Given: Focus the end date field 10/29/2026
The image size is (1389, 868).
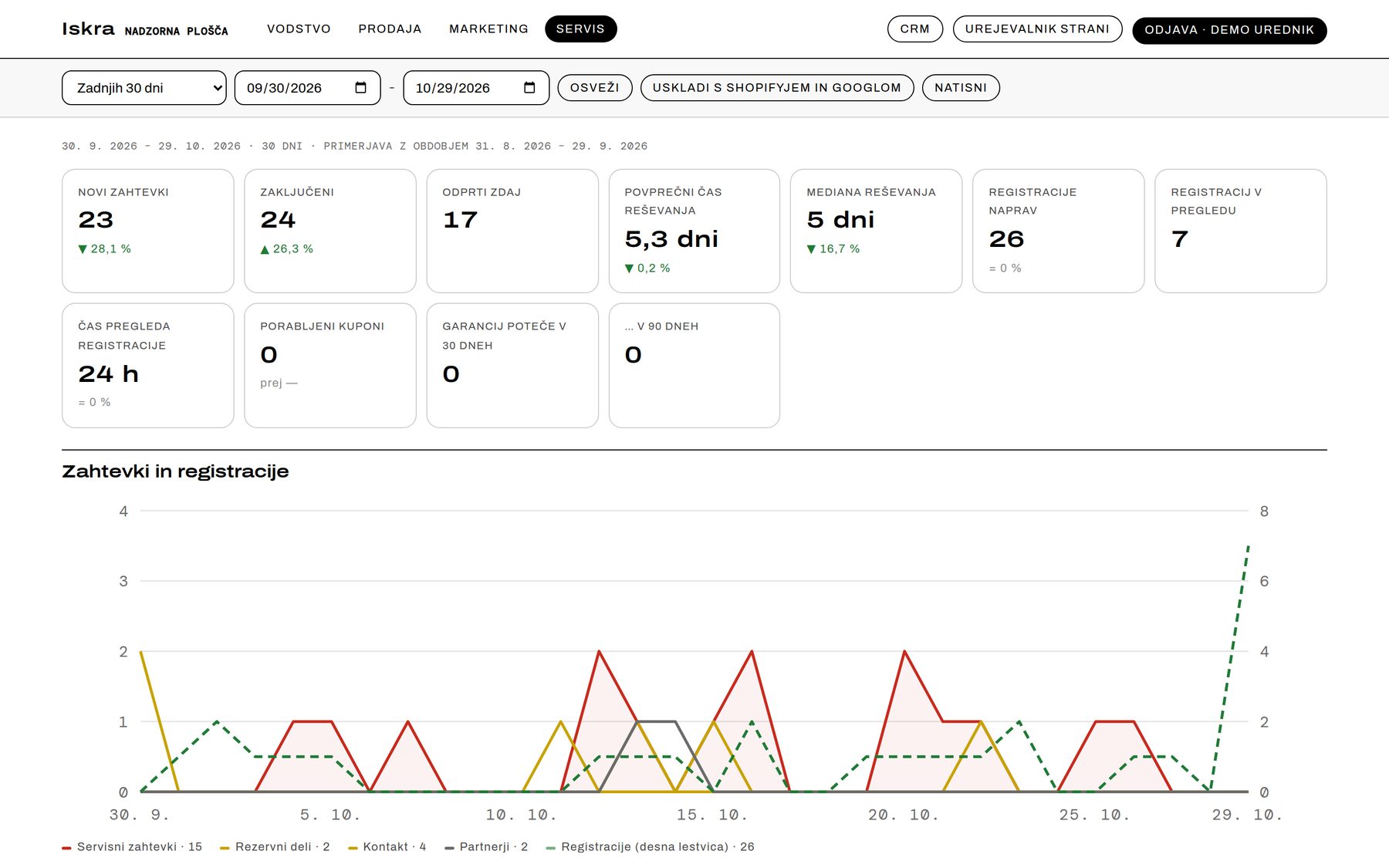Looking at the screenshot, I should pos(476,88).
